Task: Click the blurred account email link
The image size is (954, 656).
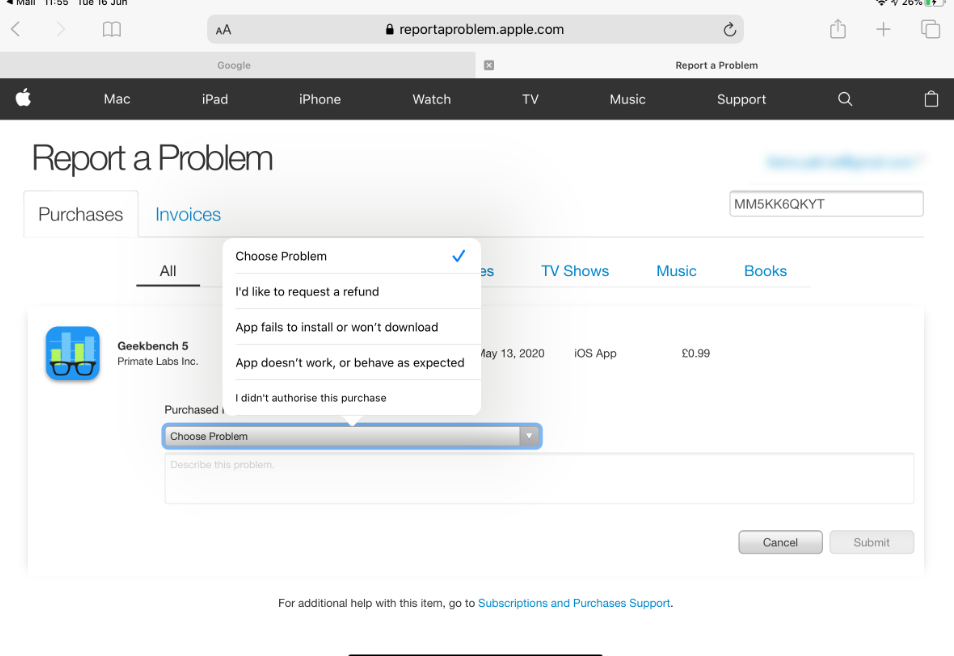Action: (x=842, y=162)
